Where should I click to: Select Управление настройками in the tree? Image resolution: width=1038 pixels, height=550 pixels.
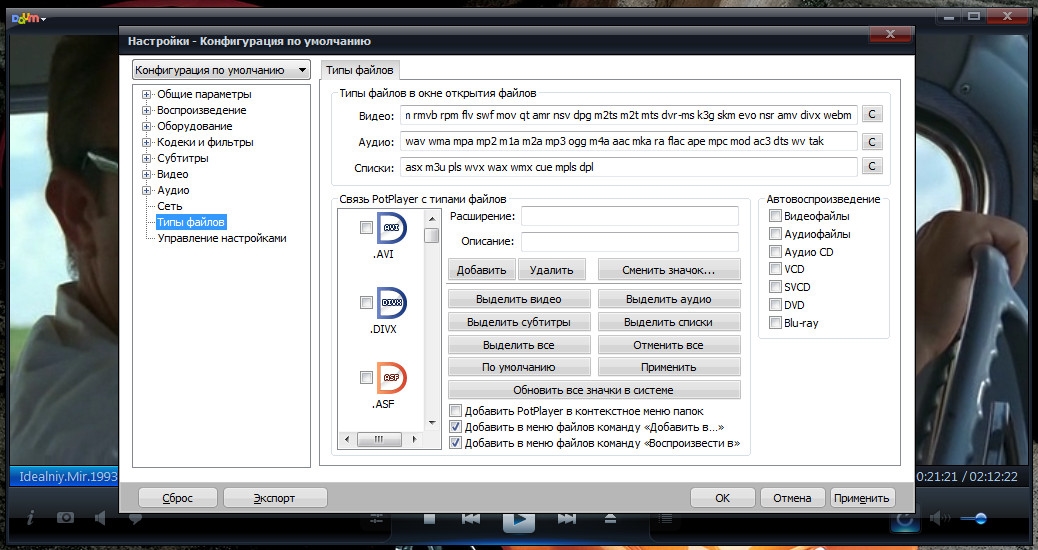click(221, 238)
